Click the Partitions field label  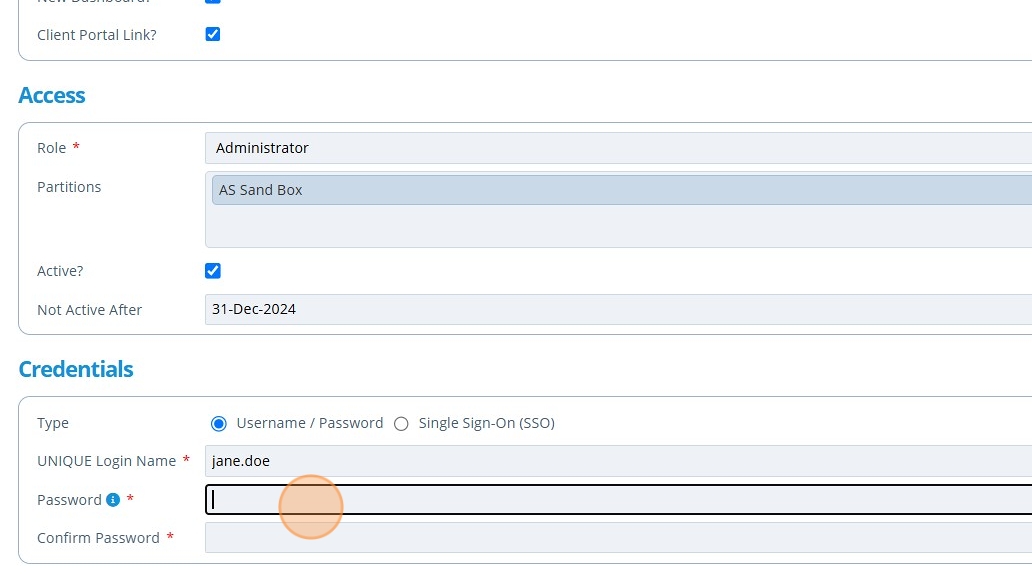[69, 187]
